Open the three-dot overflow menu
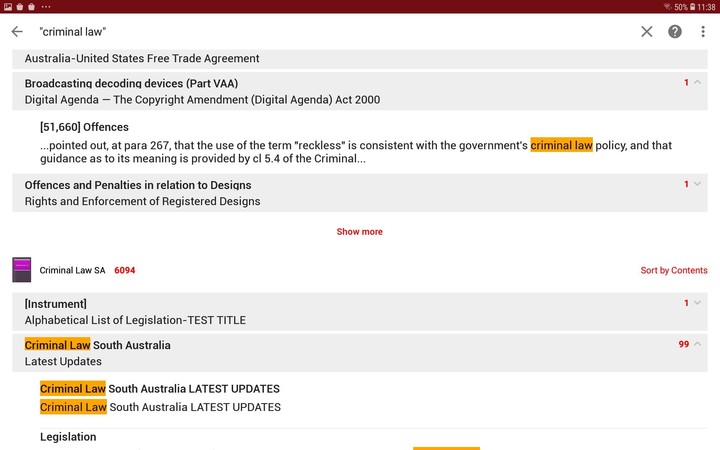 [703, 31]
